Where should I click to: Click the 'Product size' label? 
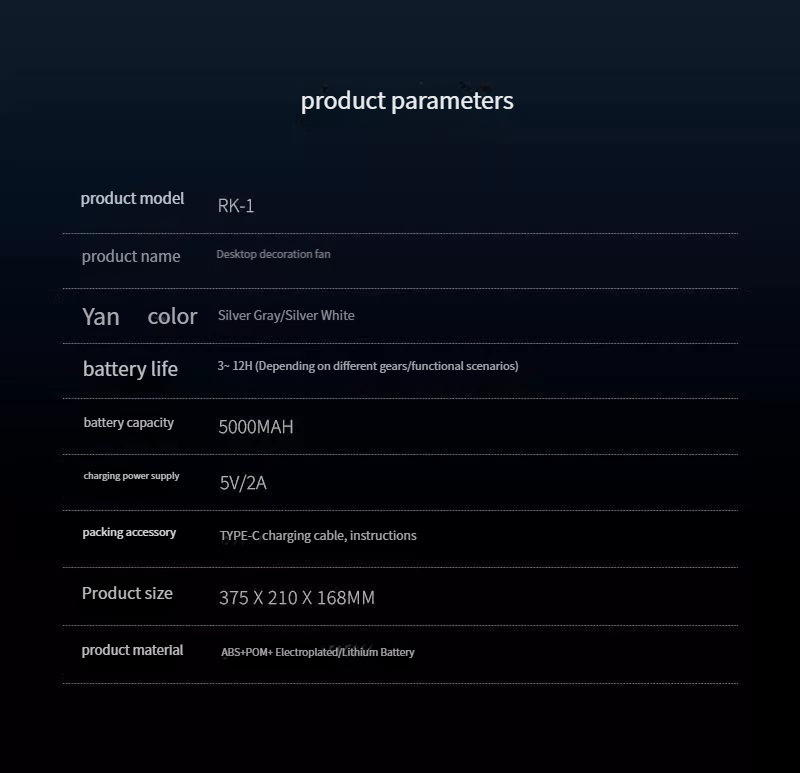coord(127,593)
